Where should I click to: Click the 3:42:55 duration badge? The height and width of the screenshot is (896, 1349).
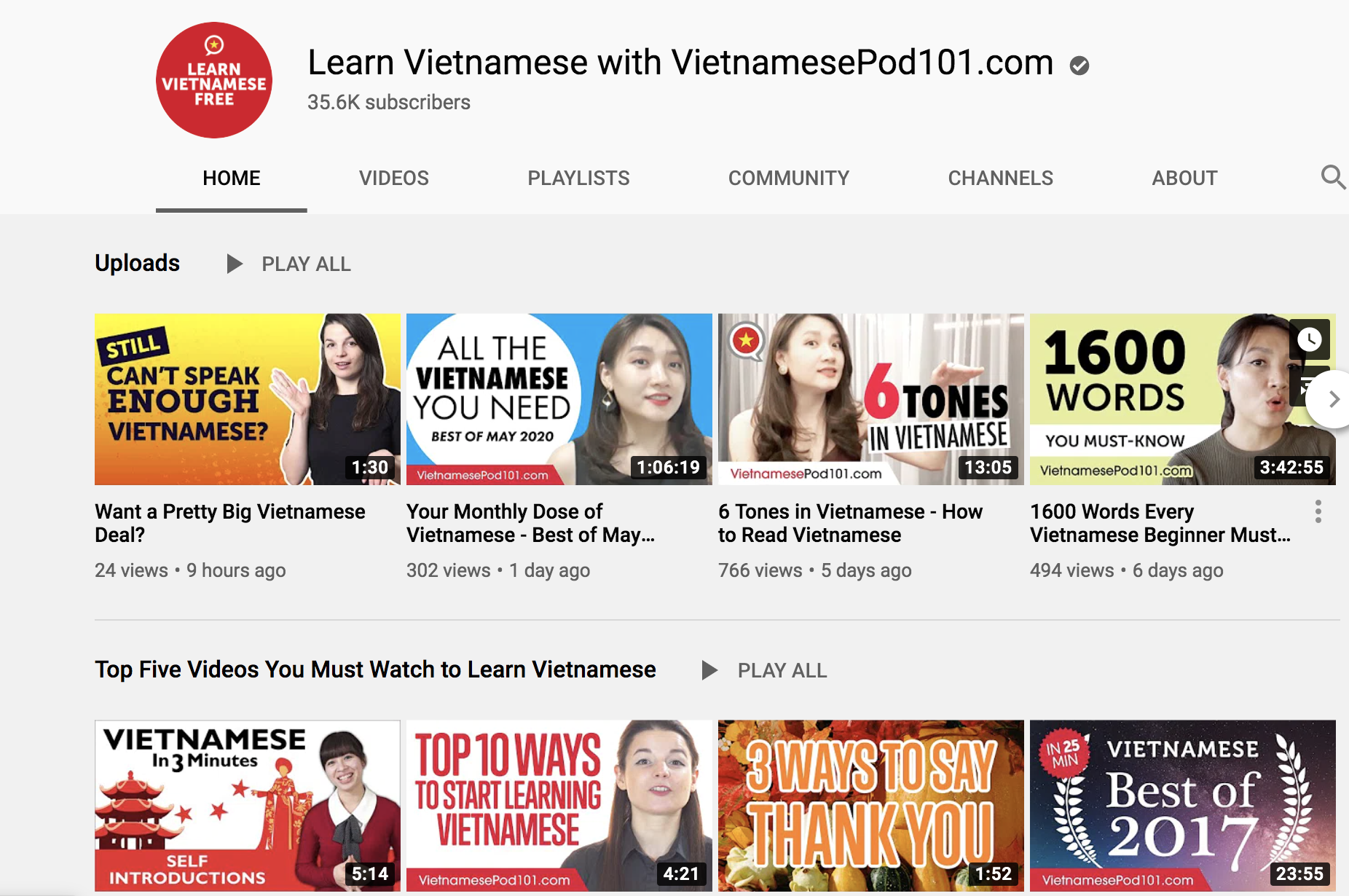point(1291,468)
